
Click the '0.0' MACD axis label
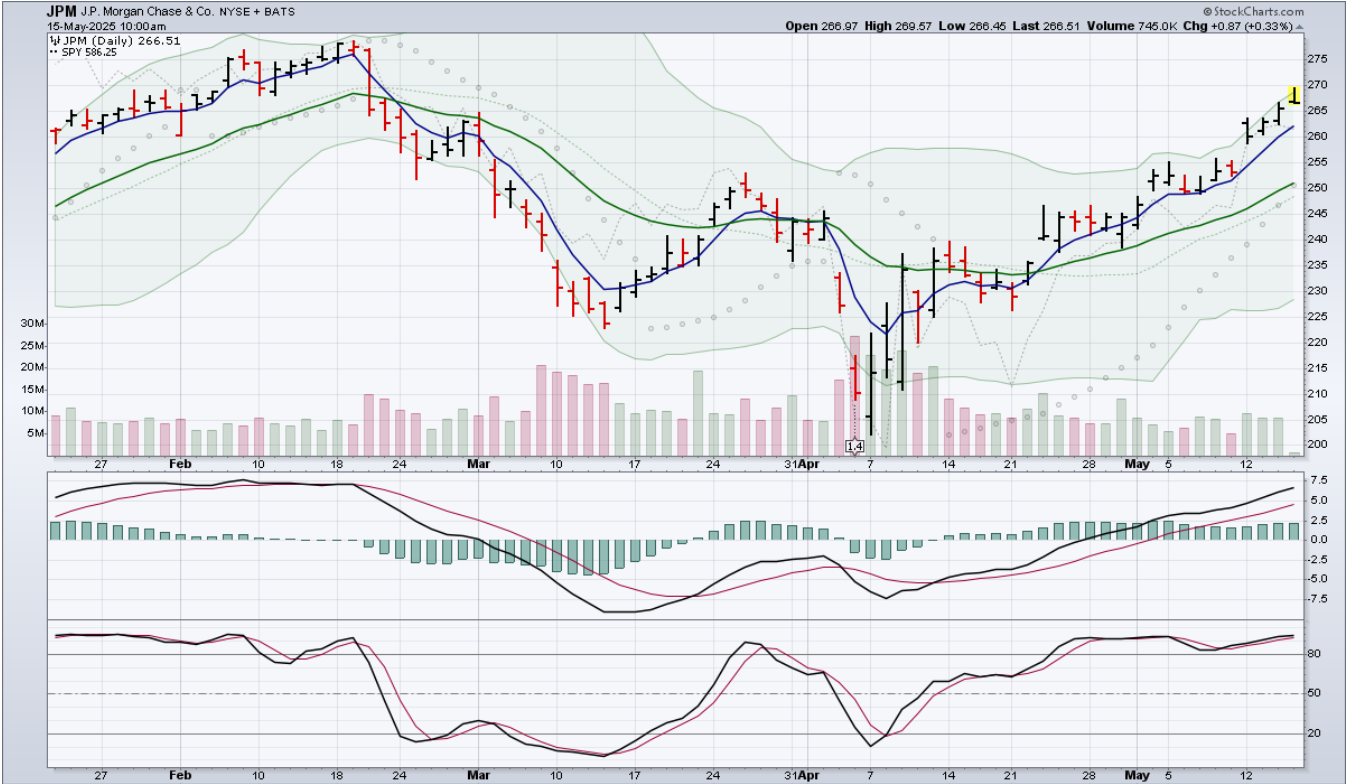point(1318,540)
